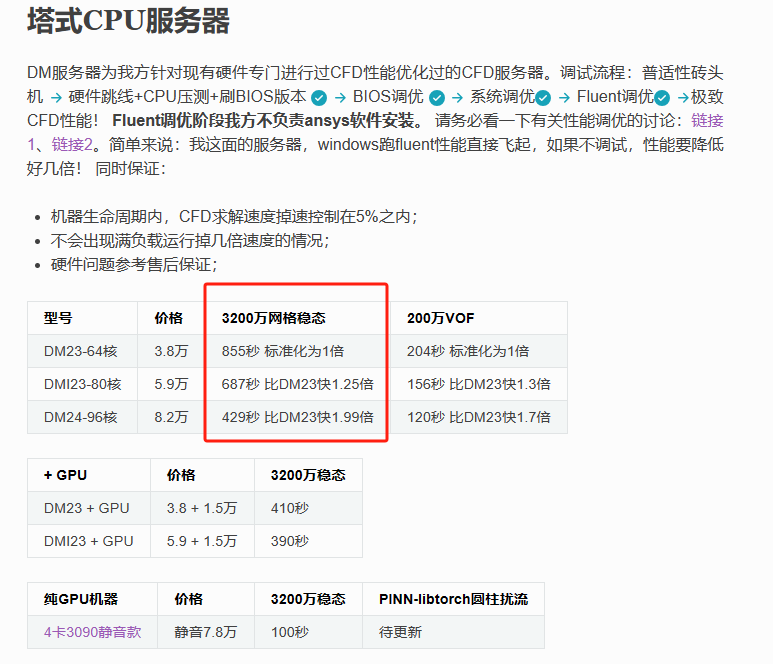773x664 pixels.
Task: Click the PINN-libtorch圆柱扰流 column header
Action: click(x=453, y=599)
